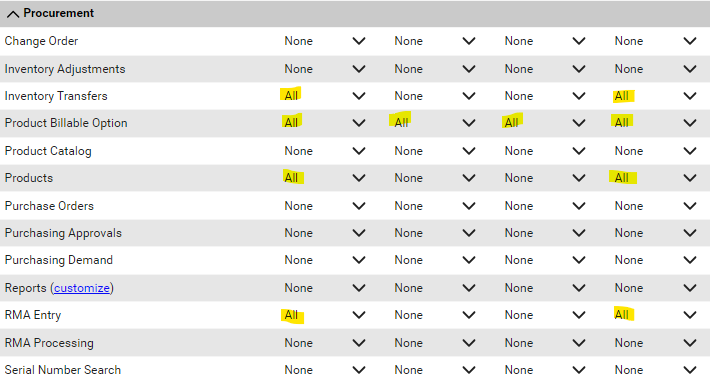Open third Product Billable Option dropdown
This screenshot has width=710, height=383.
pos(545,123)
